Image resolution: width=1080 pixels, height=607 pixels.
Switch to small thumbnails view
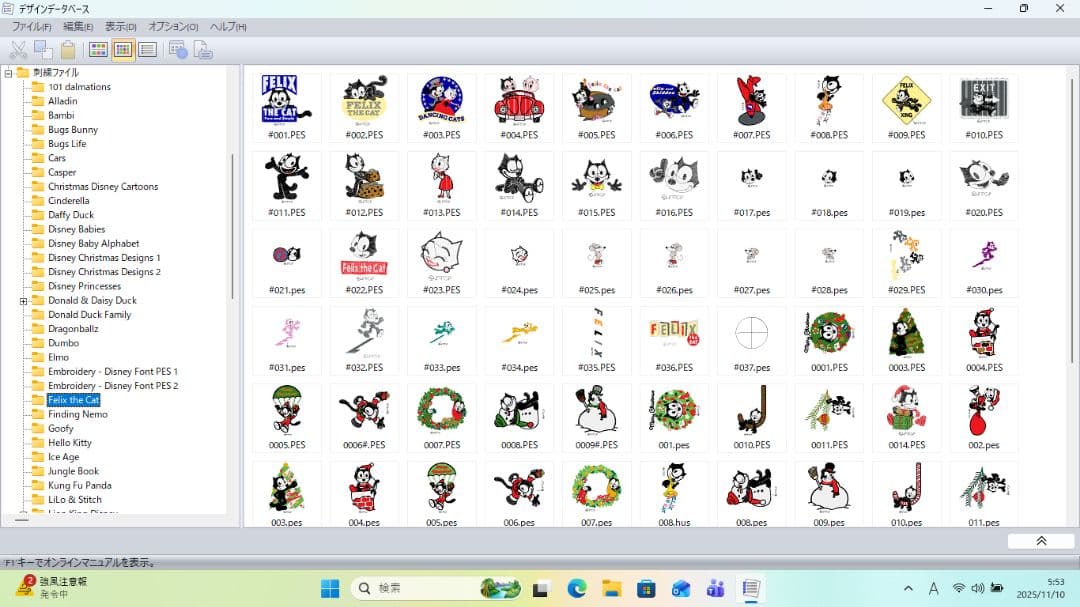123,50
